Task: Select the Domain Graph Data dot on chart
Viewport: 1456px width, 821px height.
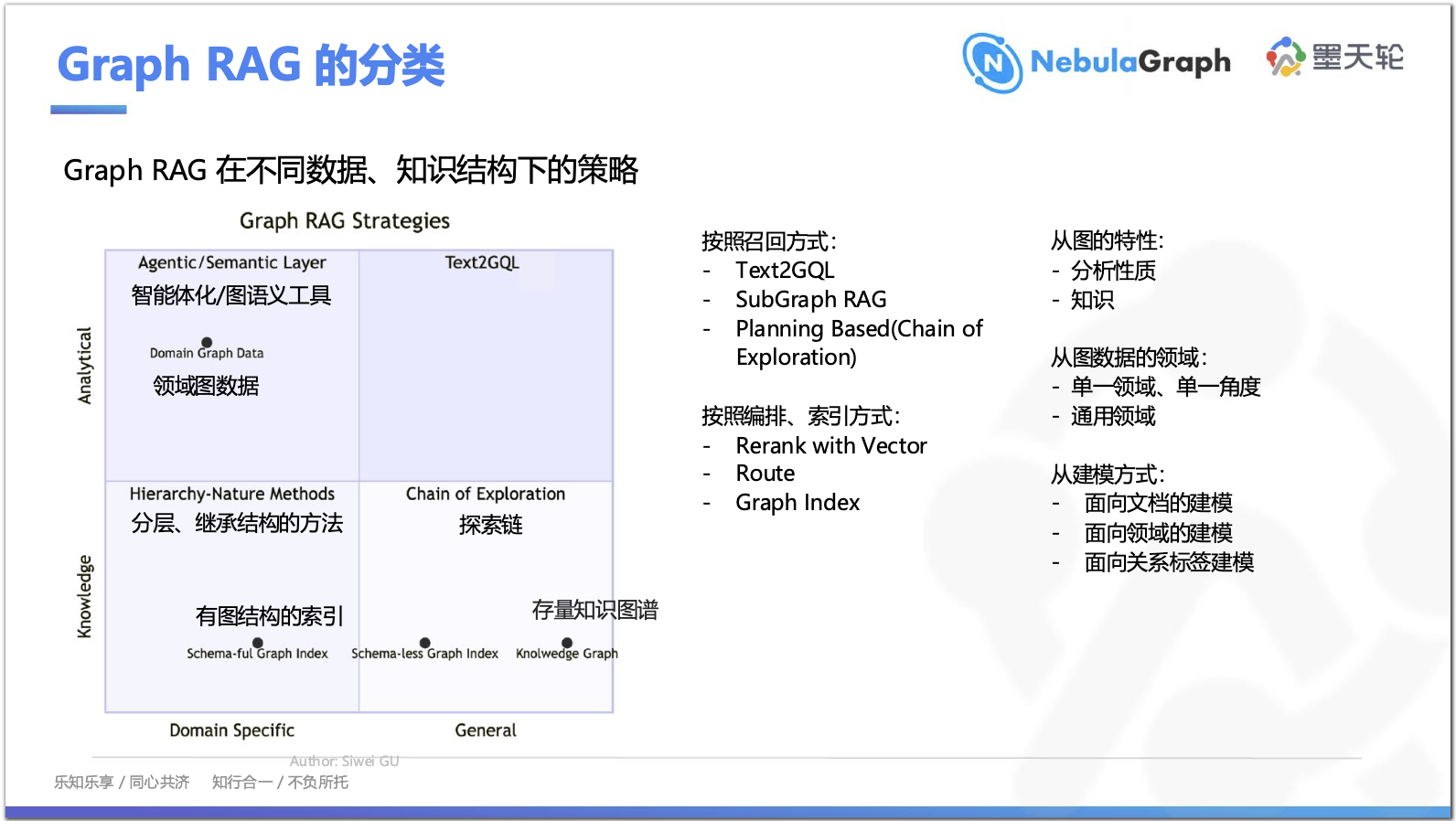Action: tap(207, 343)
